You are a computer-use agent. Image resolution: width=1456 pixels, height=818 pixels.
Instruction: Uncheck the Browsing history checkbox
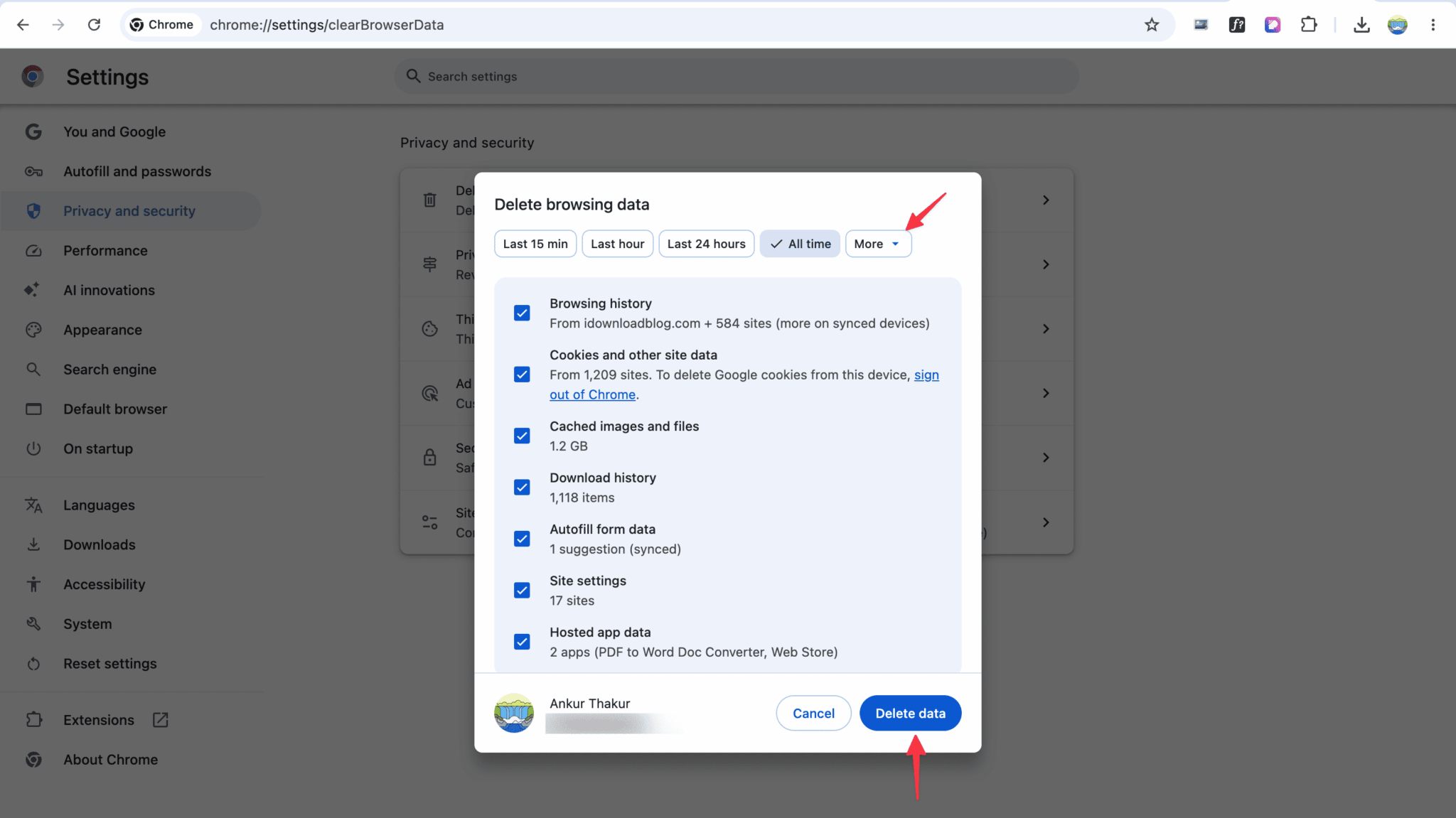point(522,313)
